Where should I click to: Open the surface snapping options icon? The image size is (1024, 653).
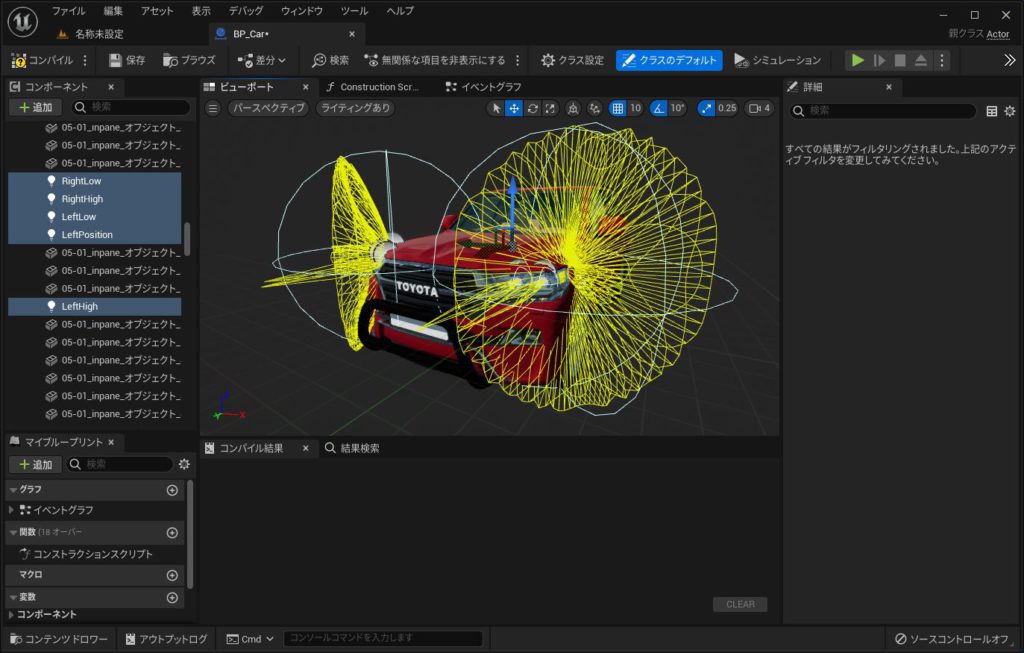pyautogui.click(x=594, y=108)
